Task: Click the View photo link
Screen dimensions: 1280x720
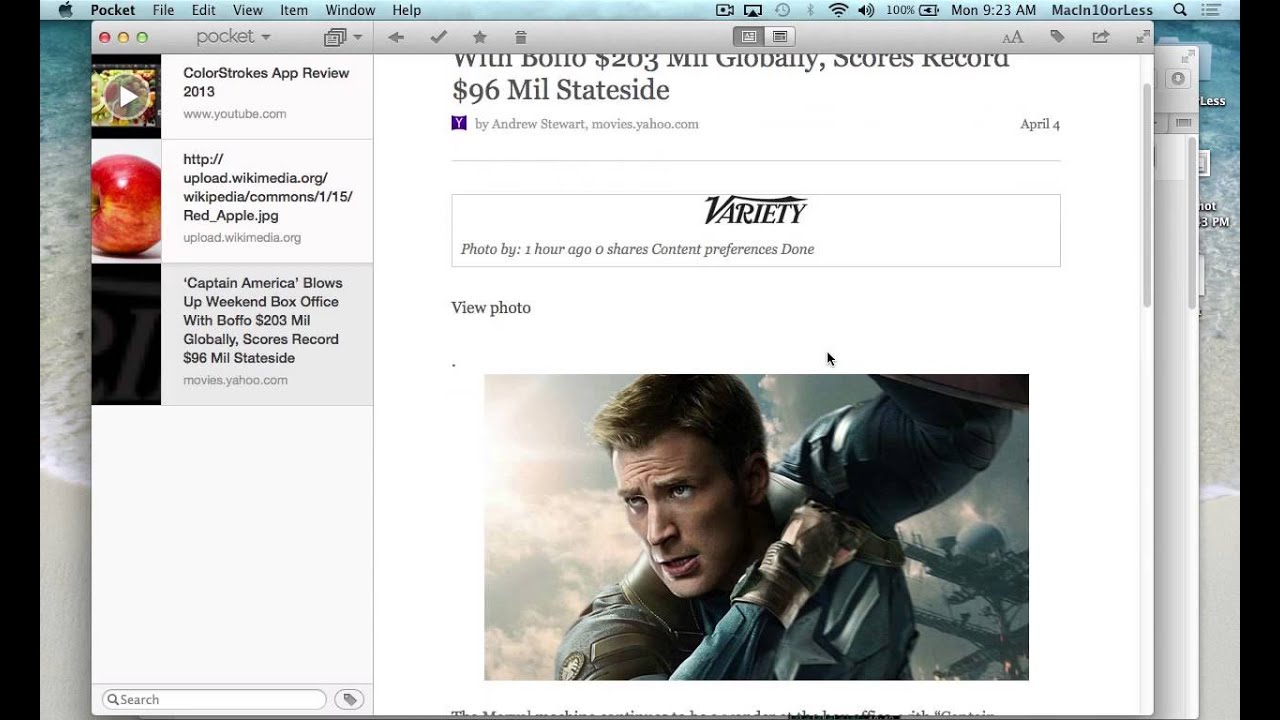Action: point(491,308)
